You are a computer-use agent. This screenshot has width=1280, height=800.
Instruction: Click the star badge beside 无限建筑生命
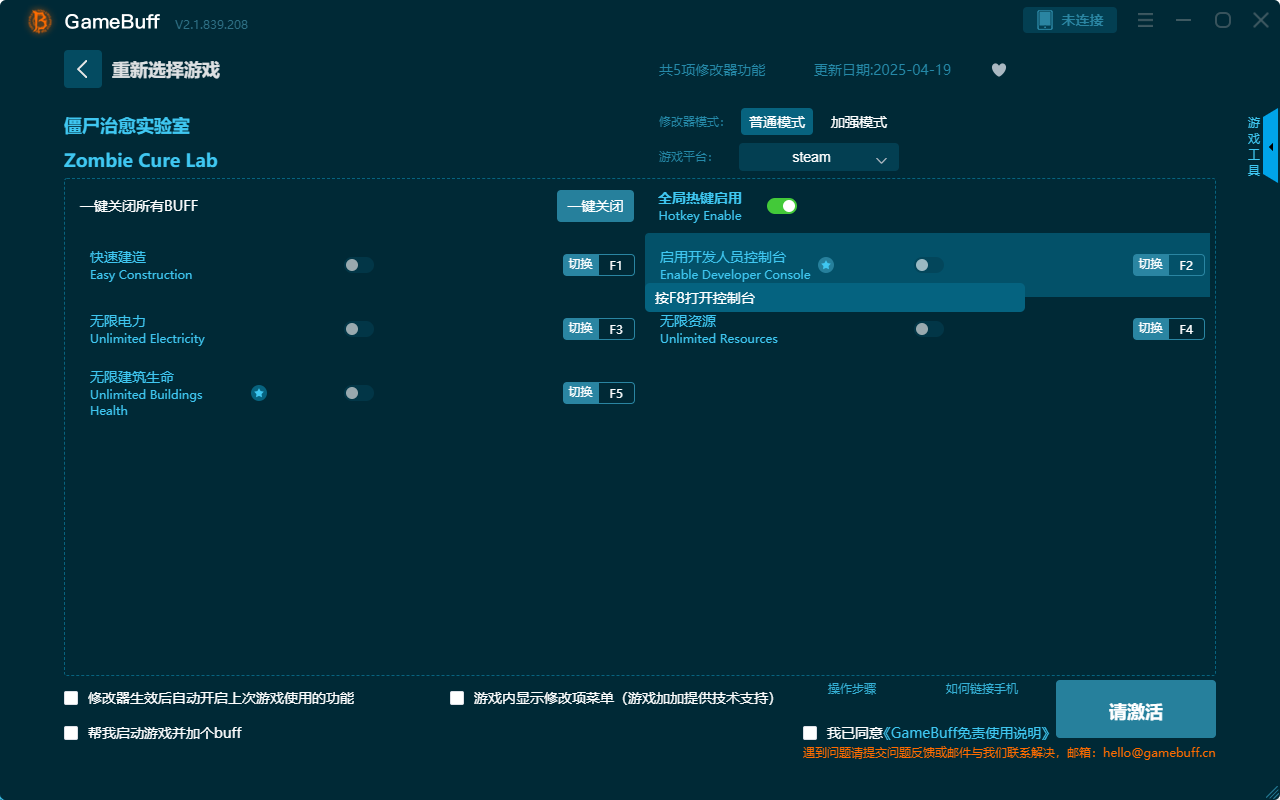[259, 393]
